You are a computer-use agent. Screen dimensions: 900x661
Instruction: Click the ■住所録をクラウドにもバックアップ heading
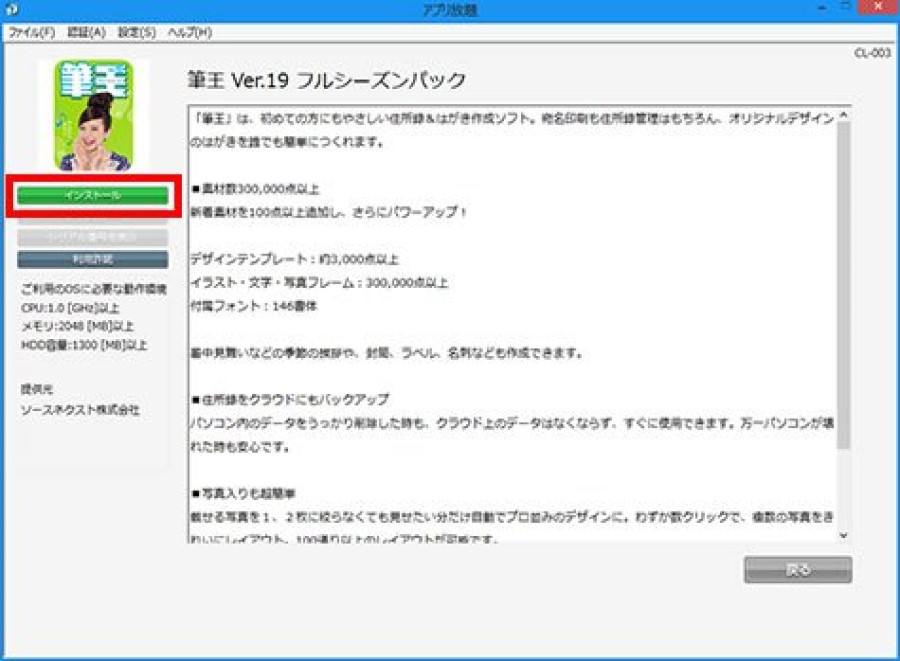(290, 399)
